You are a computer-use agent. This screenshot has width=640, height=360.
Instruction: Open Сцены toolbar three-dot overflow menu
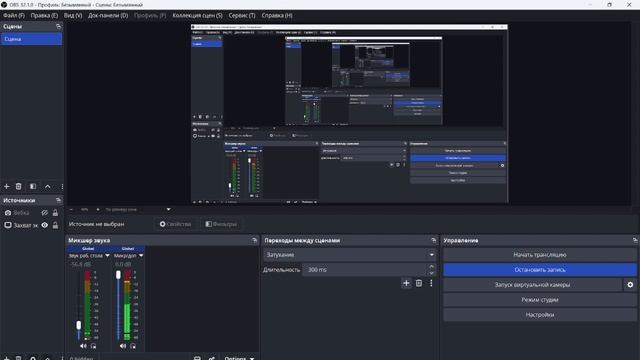point(62,187)
